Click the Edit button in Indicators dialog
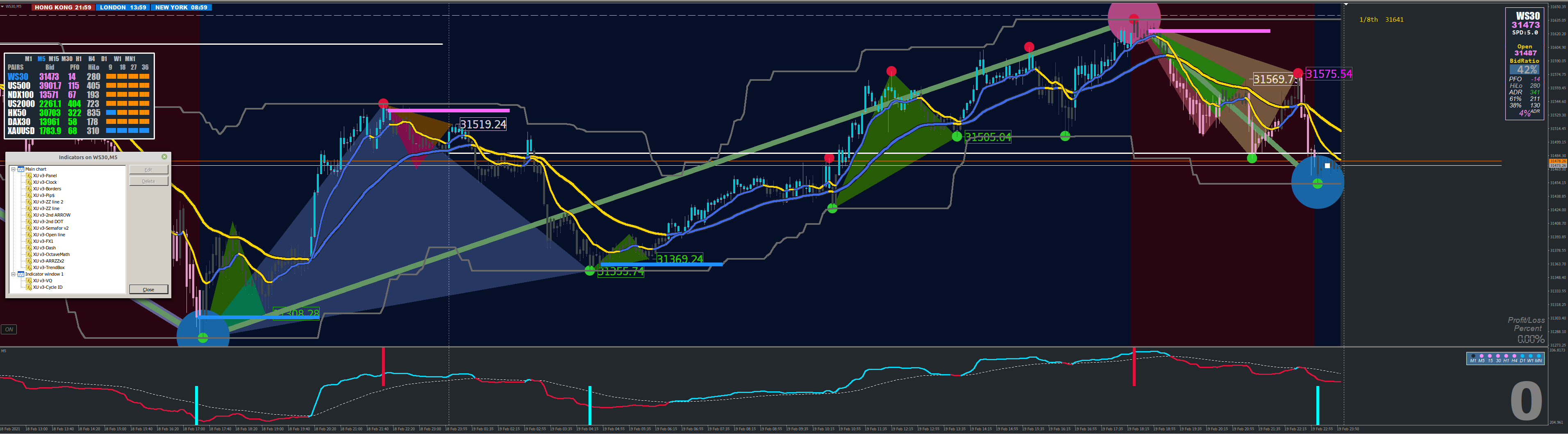This screenshot has width=1568, height=434. tap(149, 169)
